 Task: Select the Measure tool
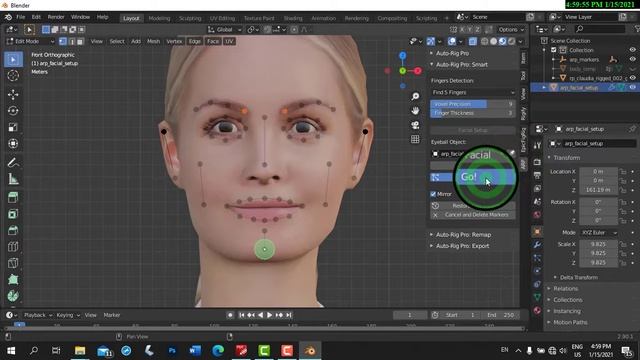tap(13, 179)
